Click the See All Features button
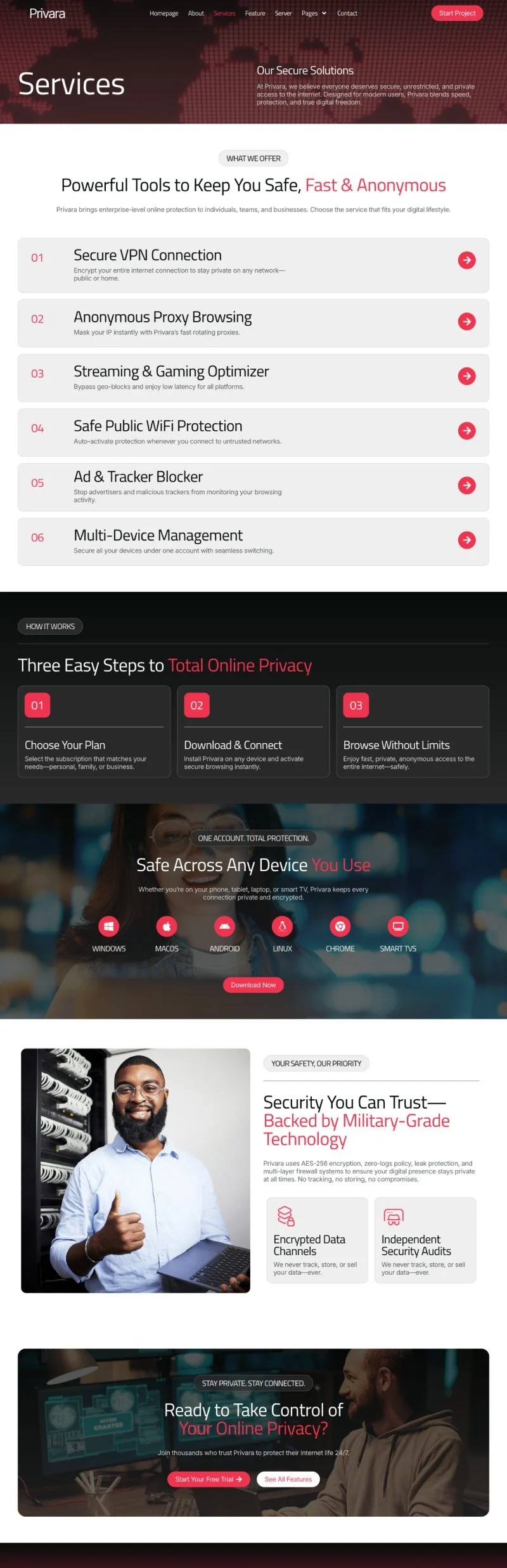Image resolution: width=507 pixels, height=1568 pixels. click(288, 1479)
